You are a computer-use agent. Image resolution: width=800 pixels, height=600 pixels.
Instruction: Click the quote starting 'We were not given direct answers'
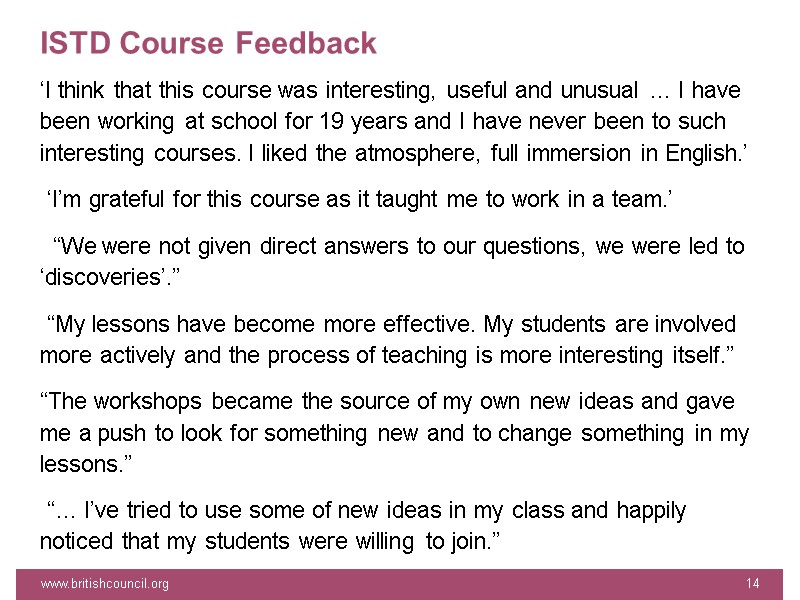[x=392, y=260]
